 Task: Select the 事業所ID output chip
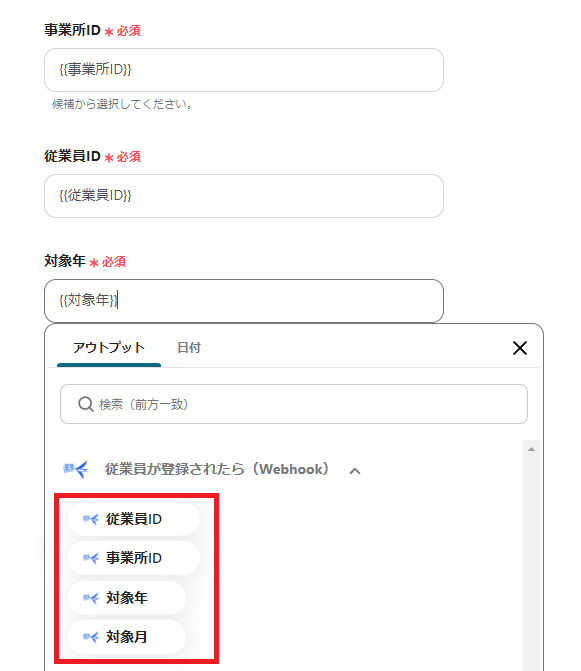pos(133,558)
